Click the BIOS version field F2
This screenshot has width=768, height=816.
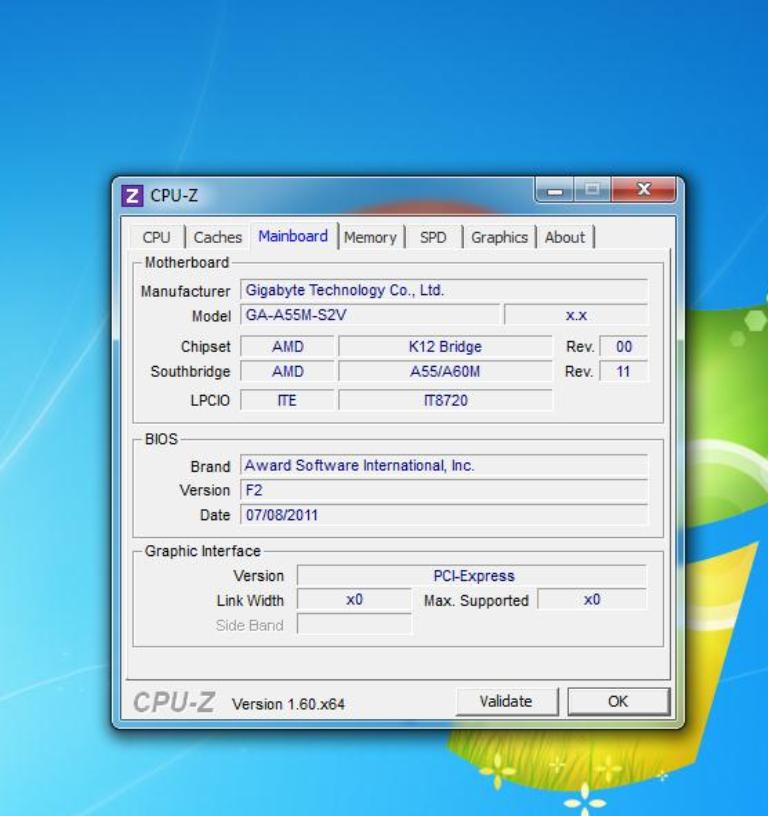[x=444, y=490]
